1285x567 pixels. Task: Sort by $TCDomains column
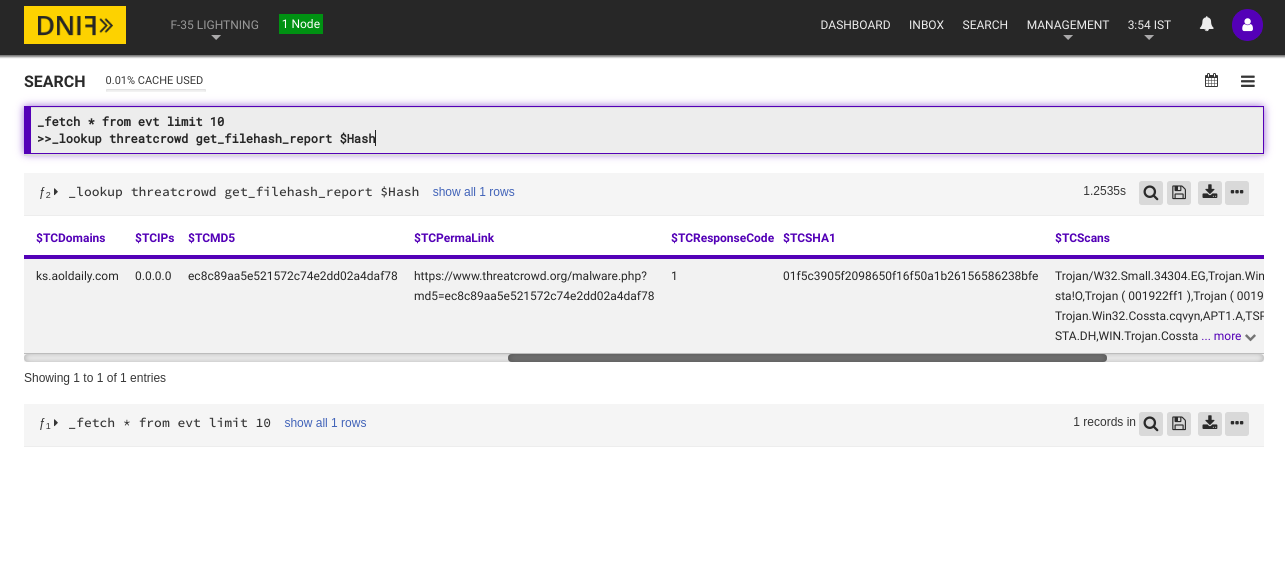click(x=70, y=238)
